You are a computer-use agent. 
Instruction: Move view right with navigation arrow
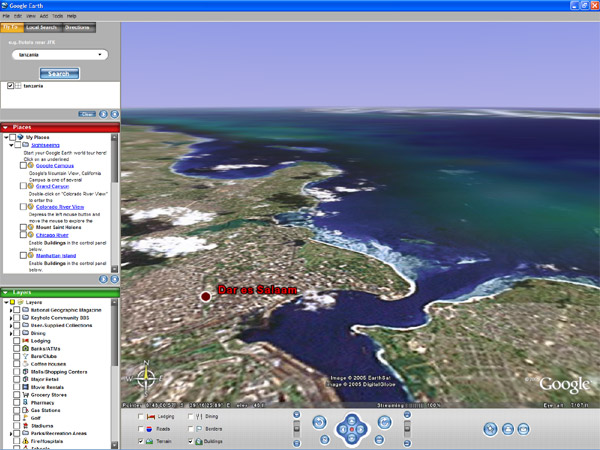pos(361,429)
